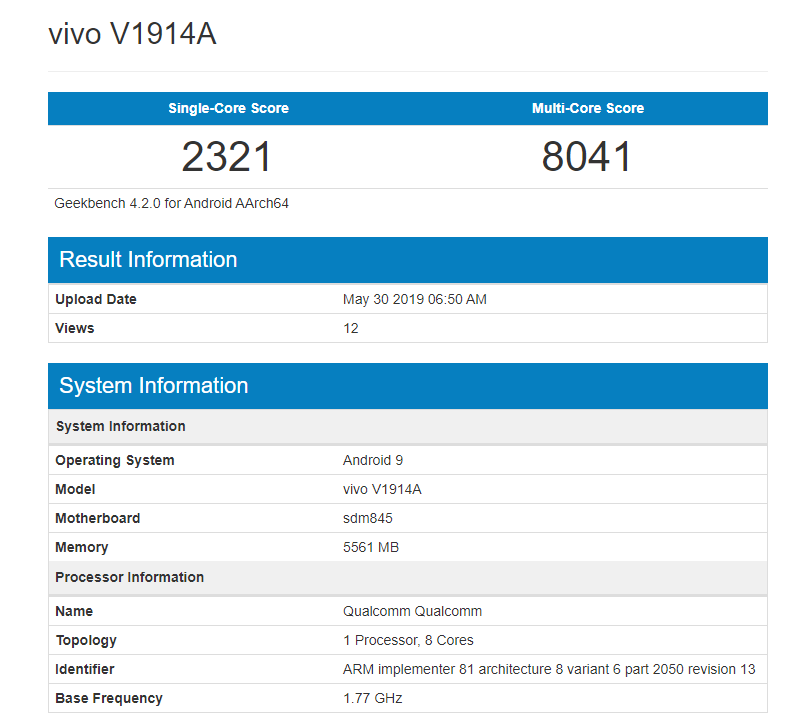Click the Processor Information subheader
Image resolution: width=787 pixels, height=725 pixels.
coord(408,577)
